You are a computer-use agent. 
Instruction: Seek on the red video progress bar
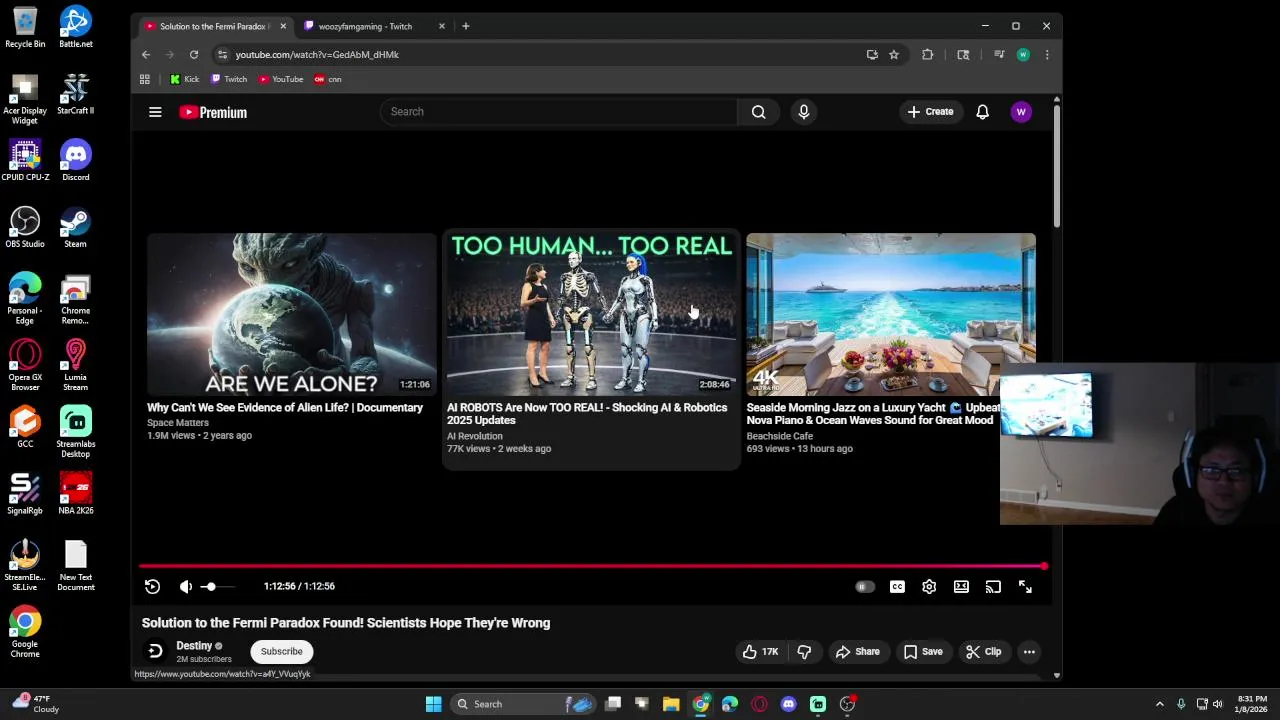(592, 566)
